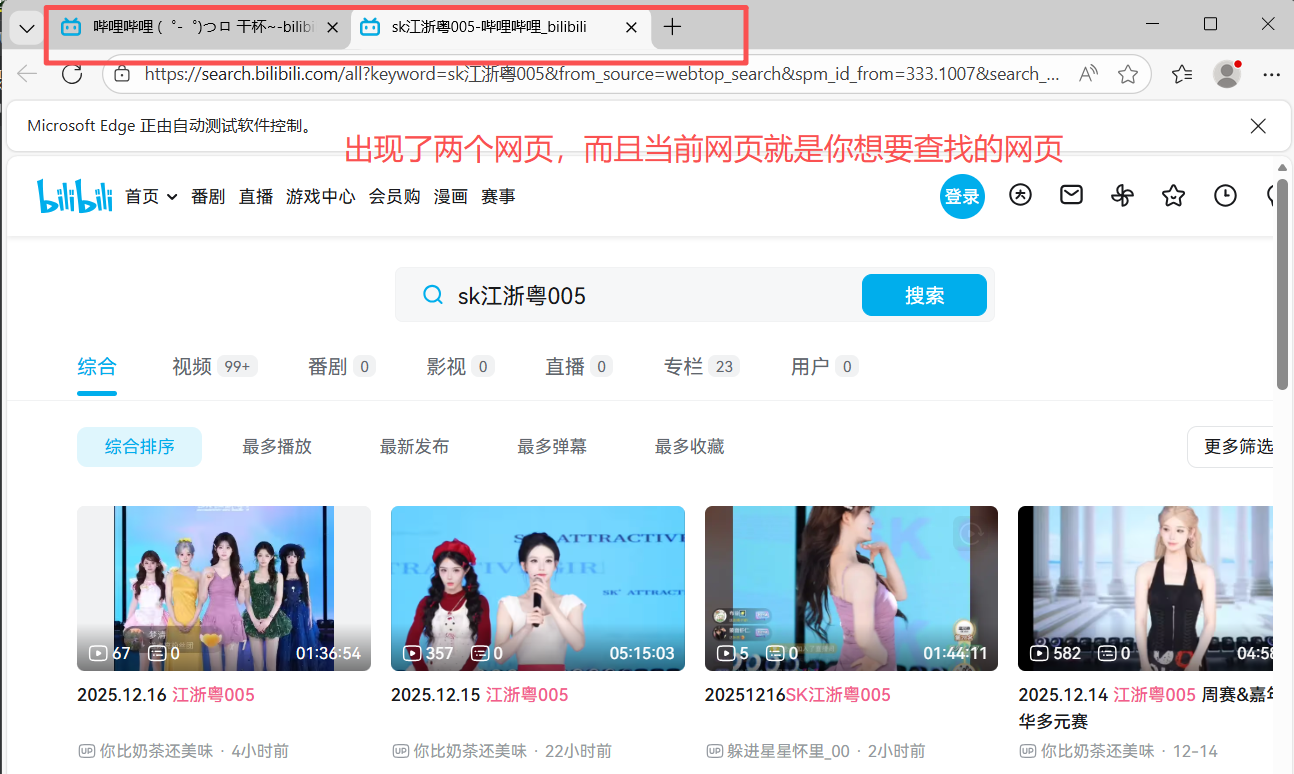Switch to 直播 results tab
The image size is (1294, 774).
tap(578, 367)
